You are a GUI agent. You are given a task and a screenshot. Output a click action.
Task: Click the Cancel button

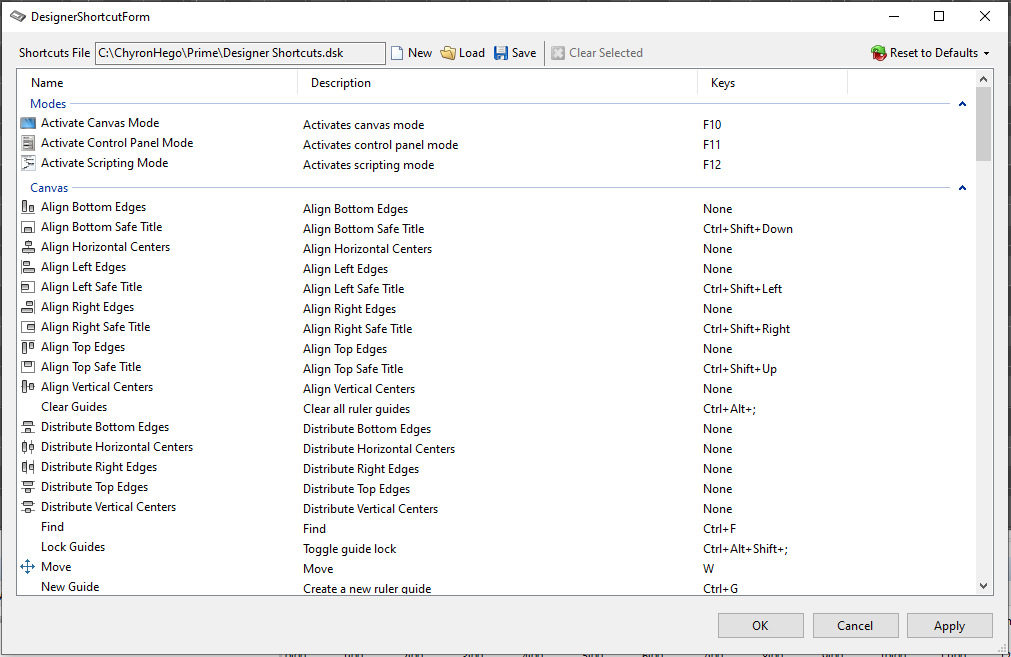(x=855, y=625)
